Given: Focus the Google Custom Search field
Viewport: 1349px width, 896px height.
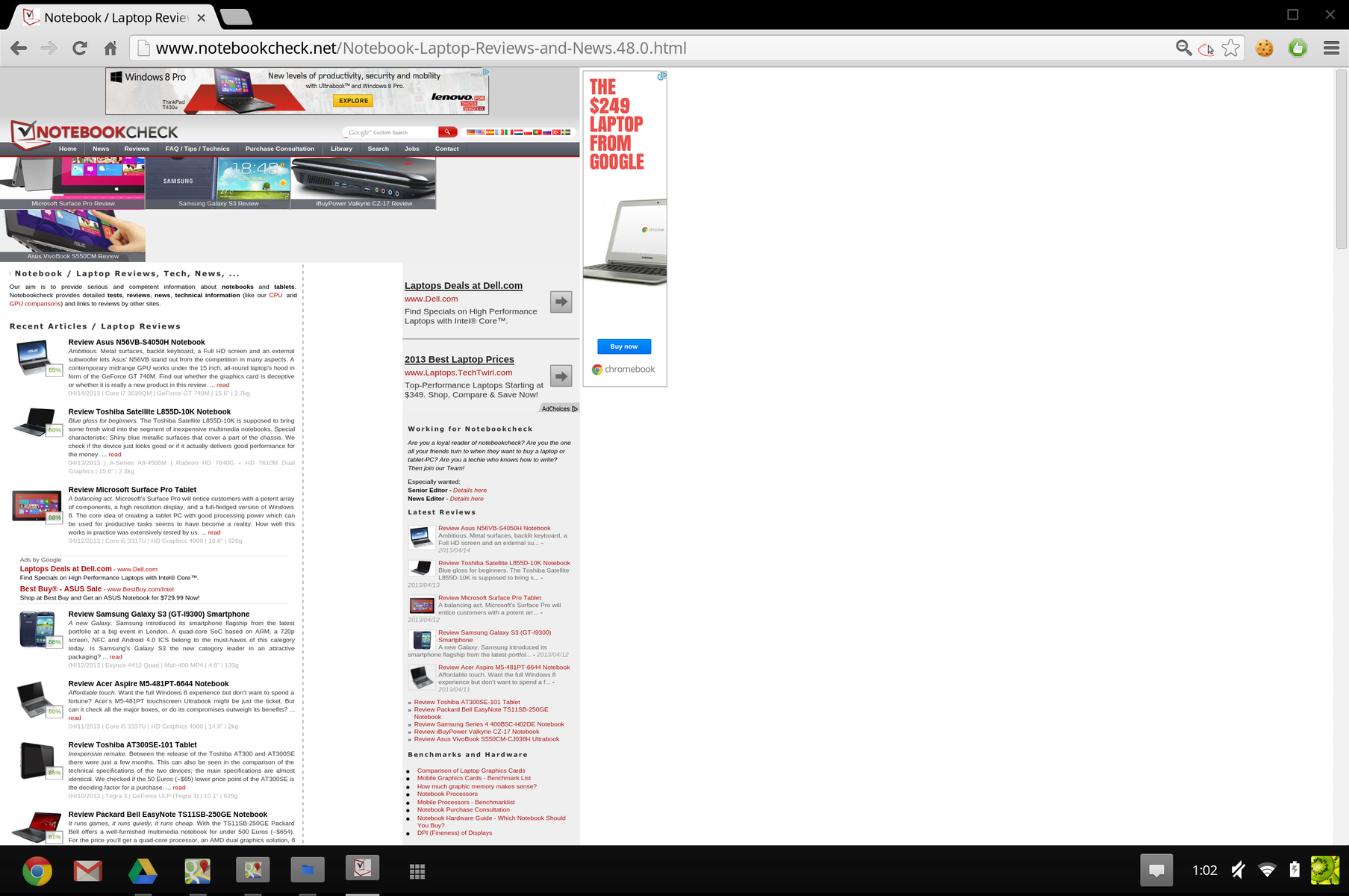Looking at the screenshot, I should pyautogui.click(x=390, y=132).
